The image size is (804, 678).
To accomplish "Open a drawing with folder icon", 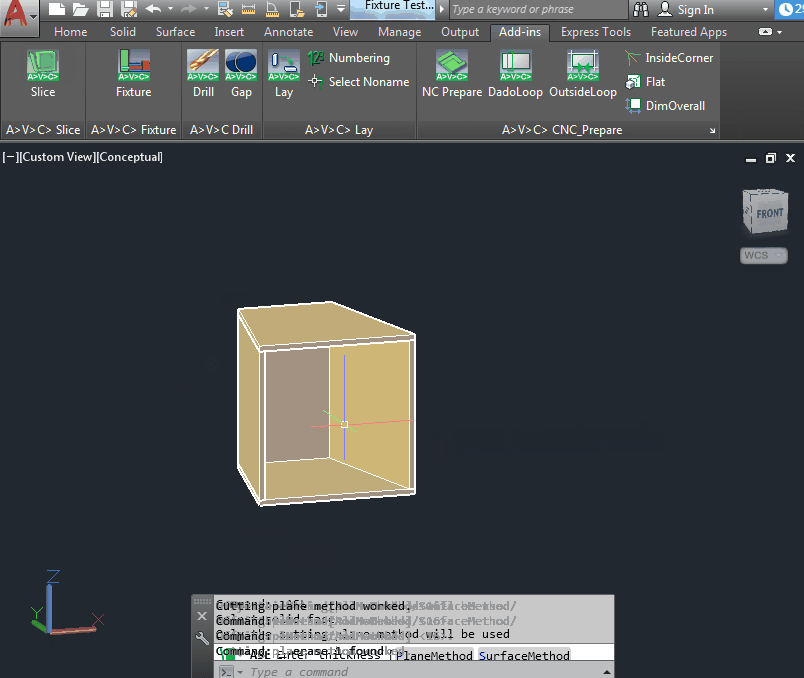I will coord(81,9).
